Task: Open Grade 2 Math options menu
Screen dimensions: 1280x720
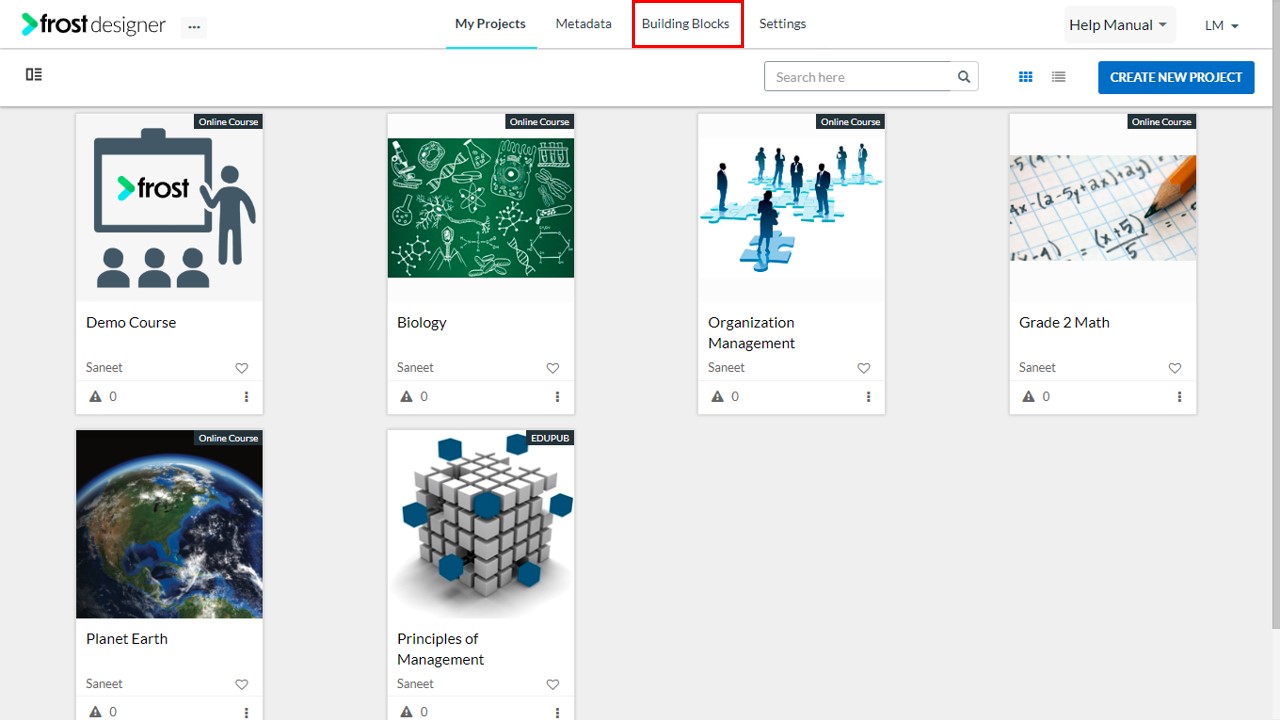Action: (1180, 397)
